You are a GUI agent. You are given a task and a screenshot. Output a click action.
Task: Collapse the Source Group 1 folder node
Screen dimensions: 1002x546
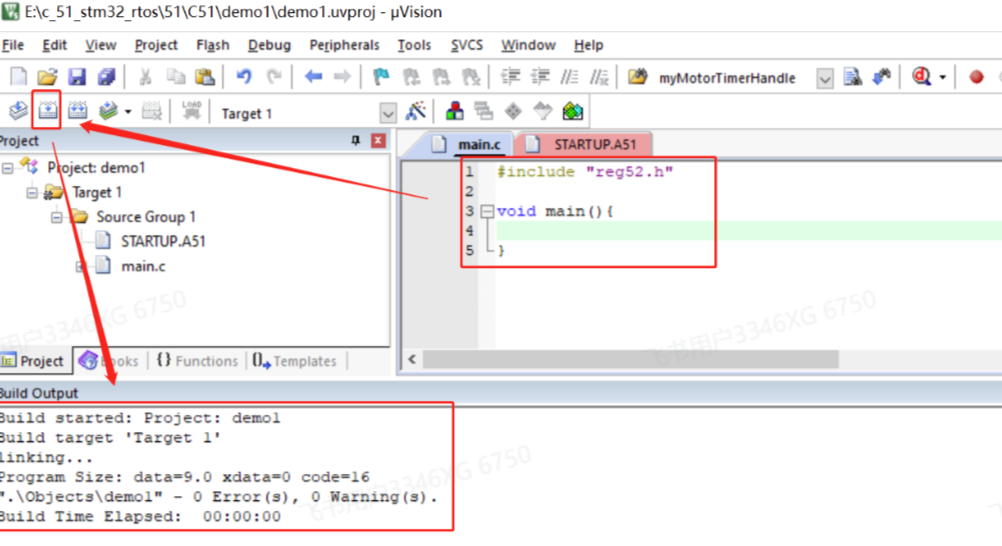click(x=56, y=217)
